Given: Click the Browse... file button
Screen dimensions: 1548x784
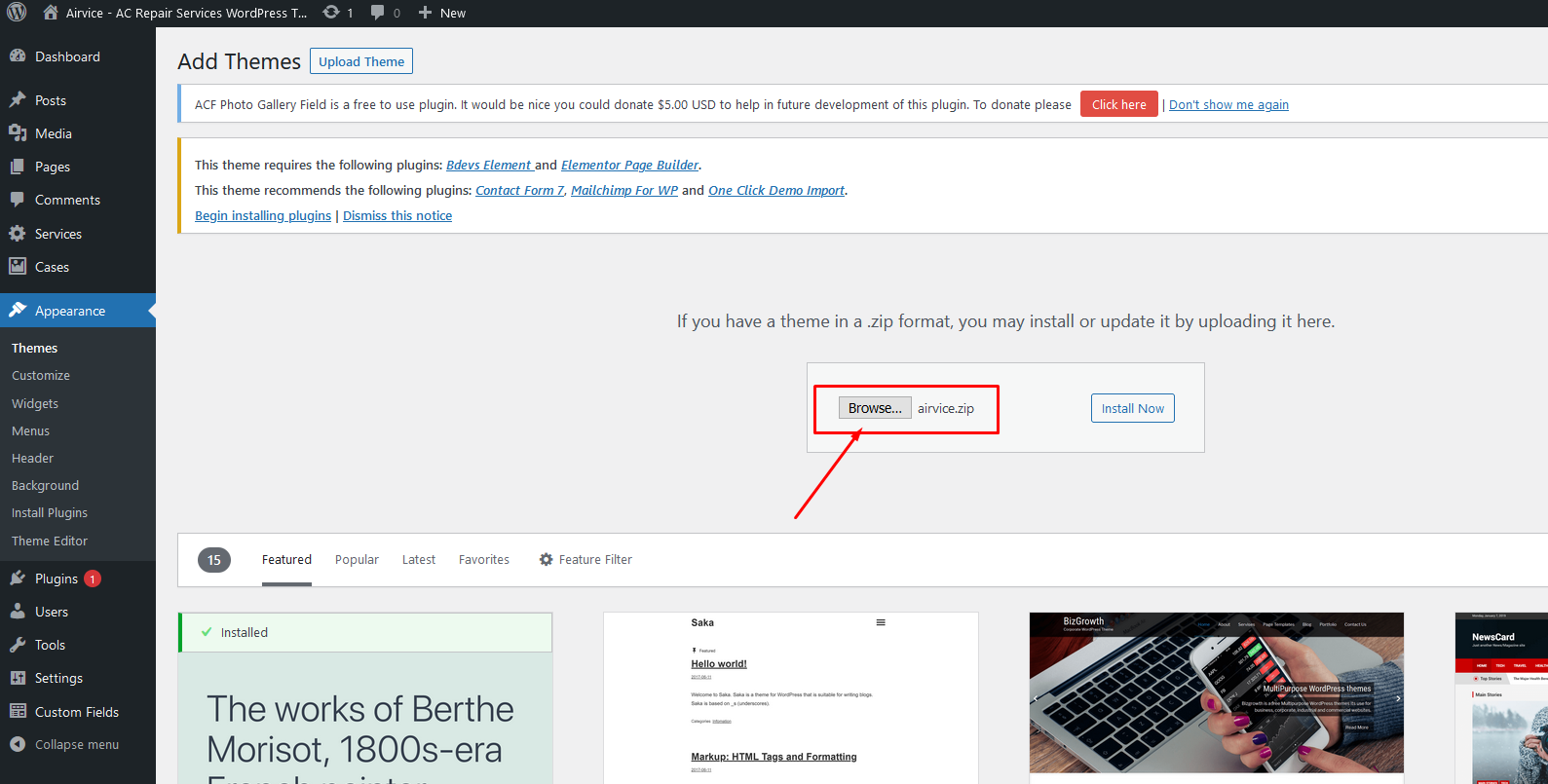Looking at the screenshot, I should tap(875, 408).
